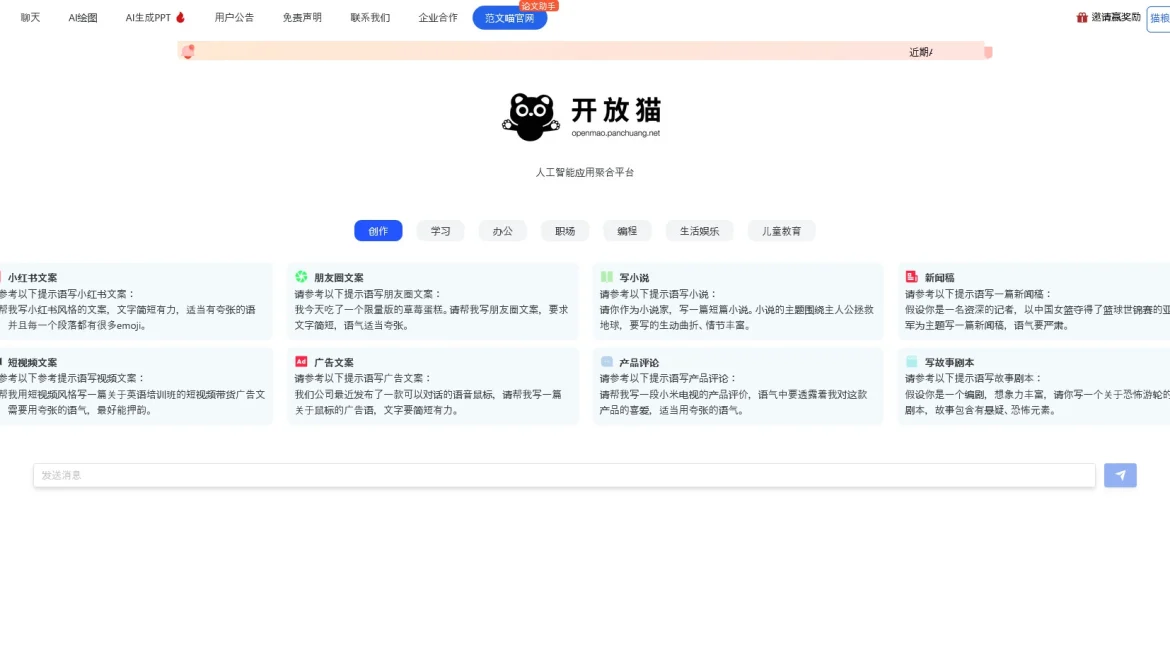Select the 创作 category tab
Image resolution: width=1170 pixels, height=650 pixels.
tap(378, 231)
